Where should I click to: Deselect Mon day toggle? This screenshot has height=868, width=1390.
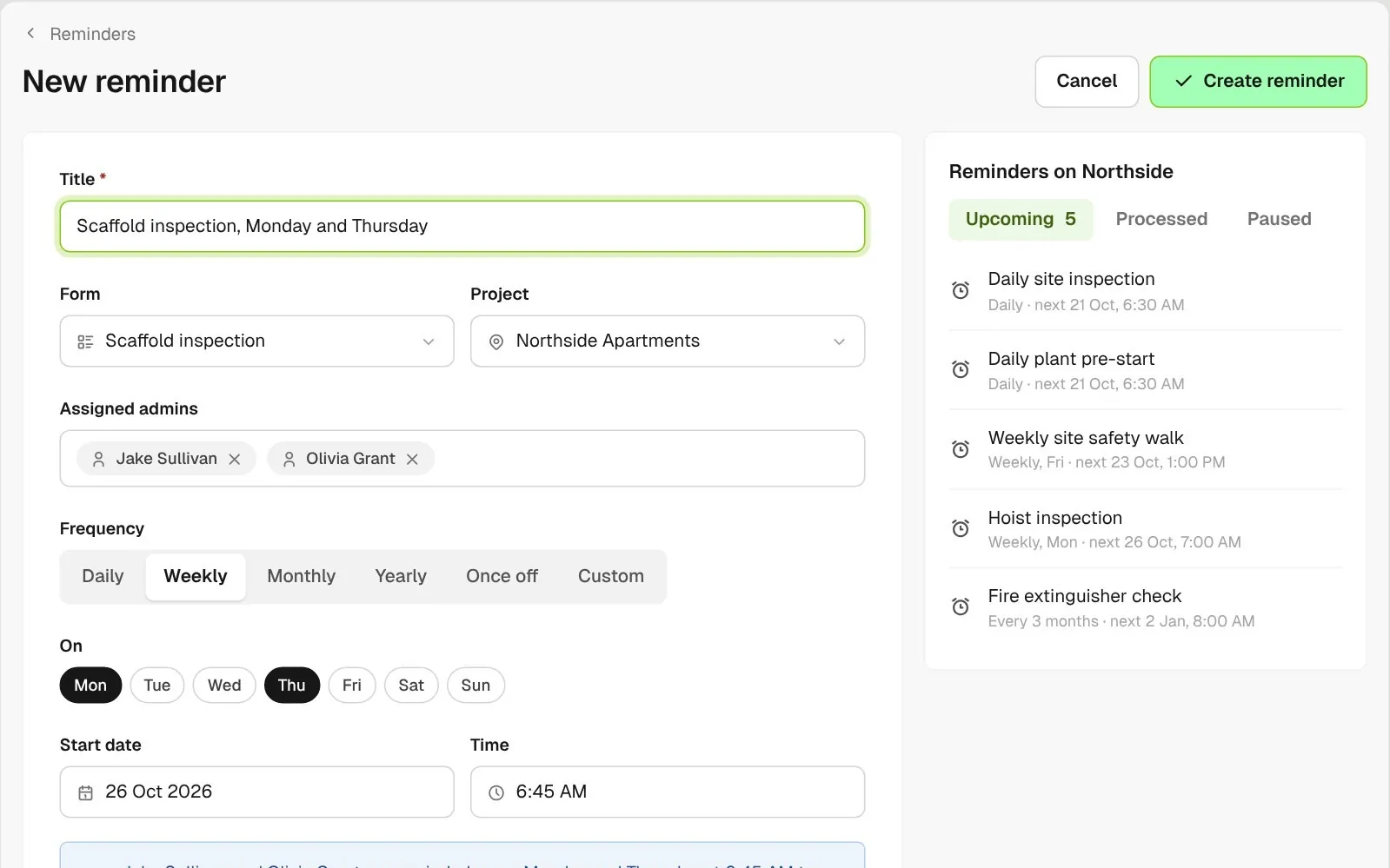(x=90, y=685)
